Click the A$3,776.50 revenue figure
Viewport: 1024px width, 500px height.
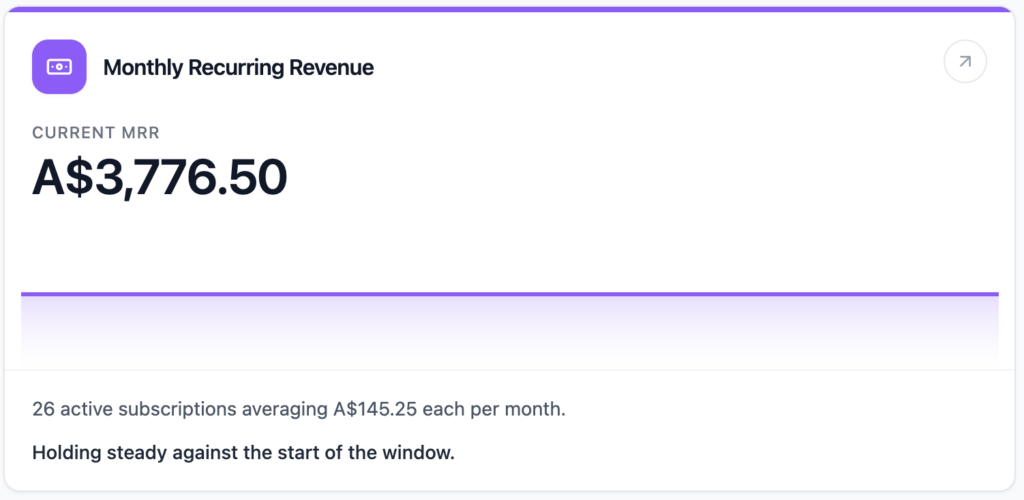(160, 178)
